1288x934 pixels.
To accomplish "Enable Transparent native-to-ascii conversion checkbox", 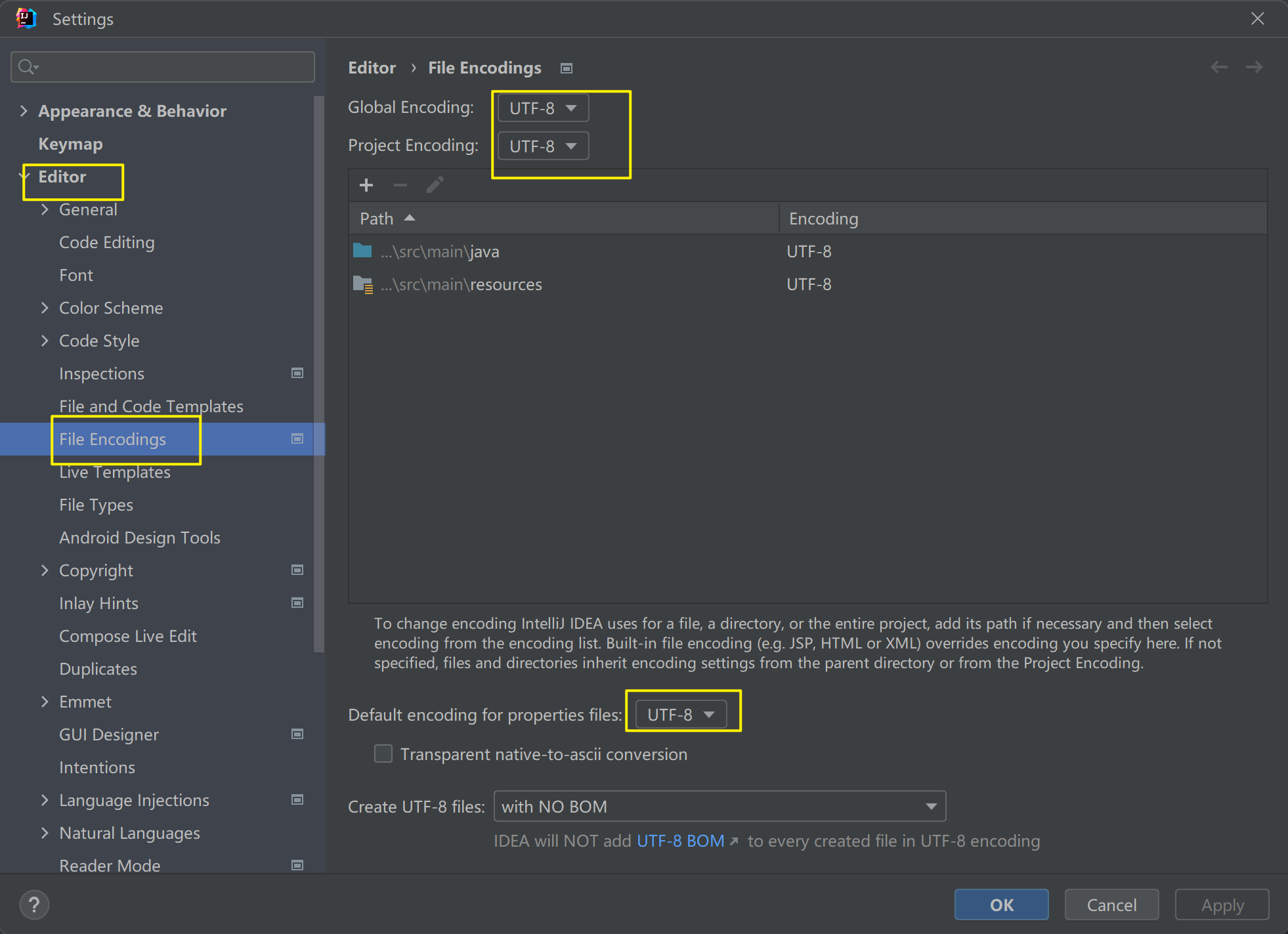I will click(383, 754).
